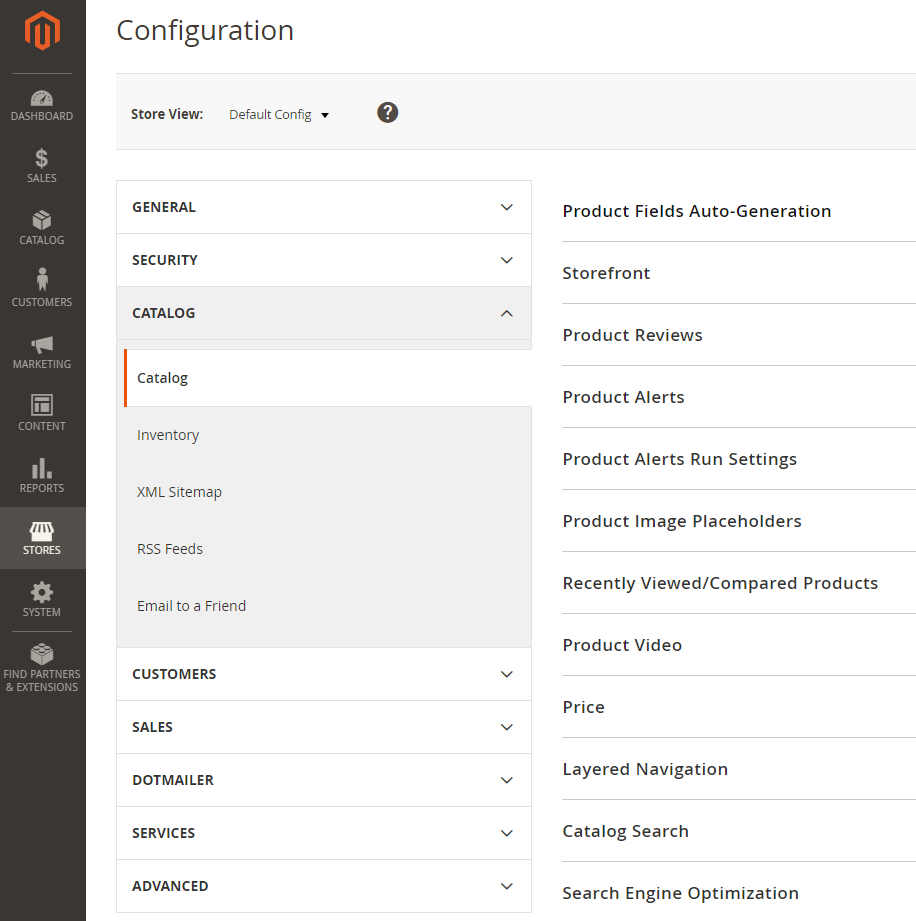Select the XML Sitemap tab
This screenshot has height=921, width=916.
pyautogui.click(x=179, y=492)
